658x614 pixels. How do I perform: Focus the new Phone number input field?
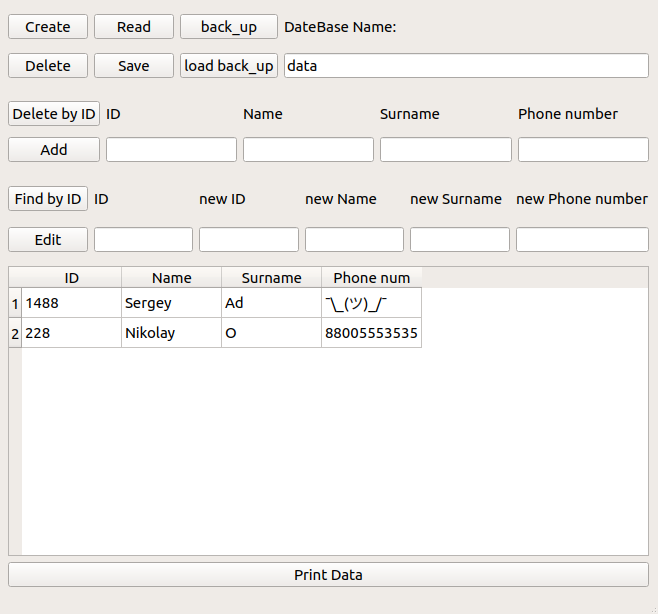click(582, 240)
